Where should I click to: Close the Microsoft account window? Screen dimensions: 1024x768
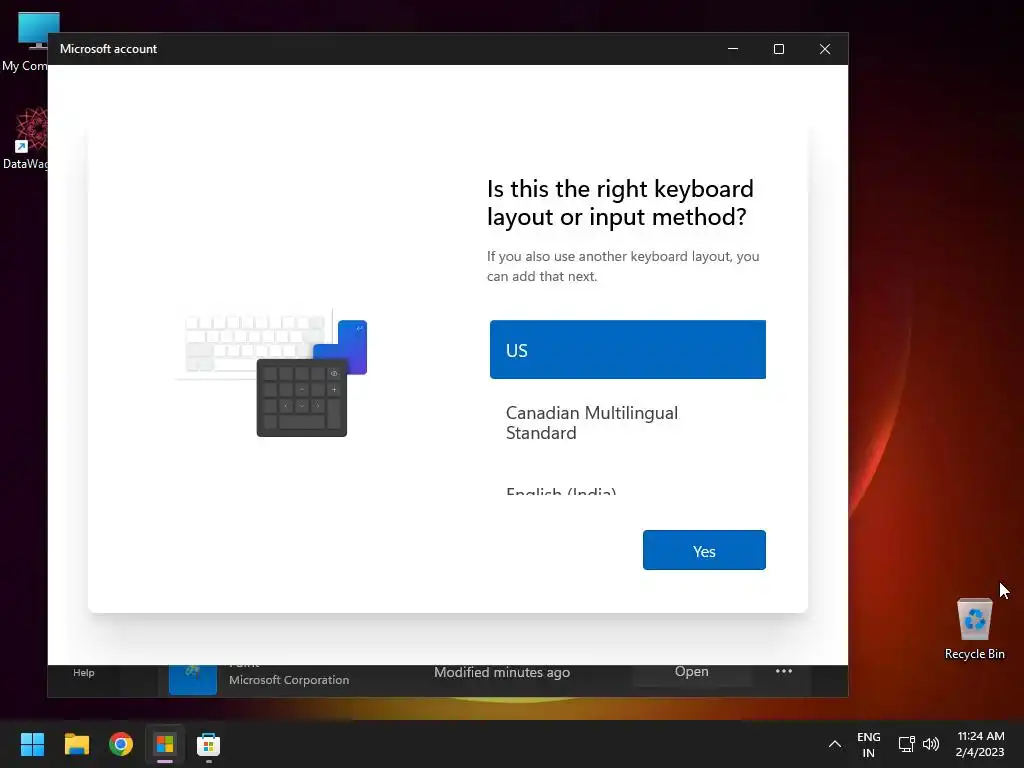click(x=825, y=49)
